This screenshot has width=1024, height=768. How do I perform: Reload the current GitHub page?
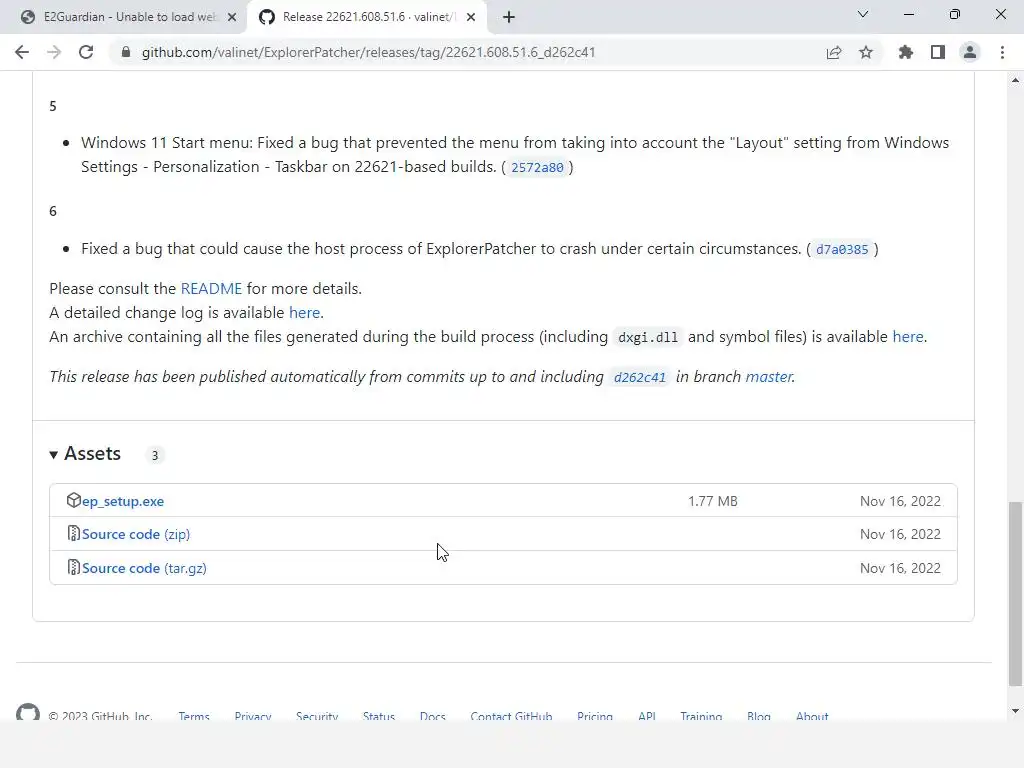[86, 52]
